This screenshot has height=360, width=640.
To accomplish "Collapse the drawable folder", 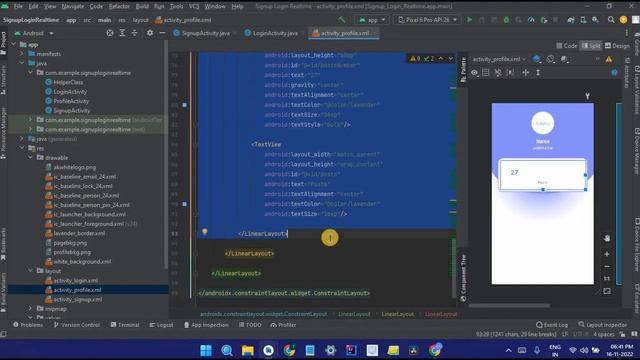I will (31, 158).
